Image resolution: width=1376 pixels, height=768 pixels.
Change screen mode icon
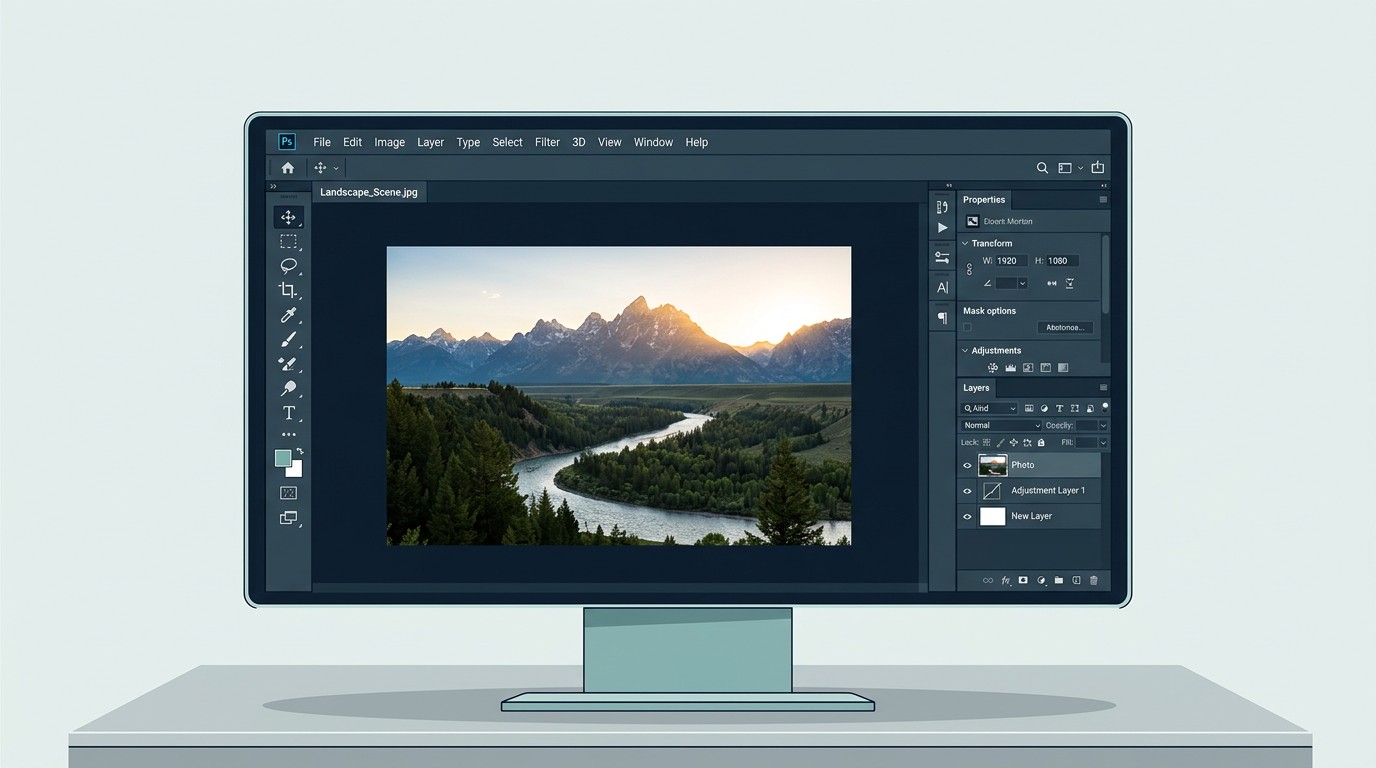(x=288, y=518)
